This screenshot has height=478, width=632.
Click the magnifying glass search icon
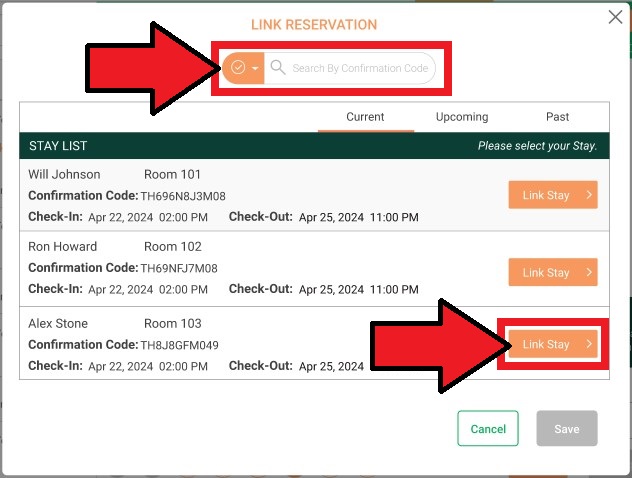tap(278, 67)
